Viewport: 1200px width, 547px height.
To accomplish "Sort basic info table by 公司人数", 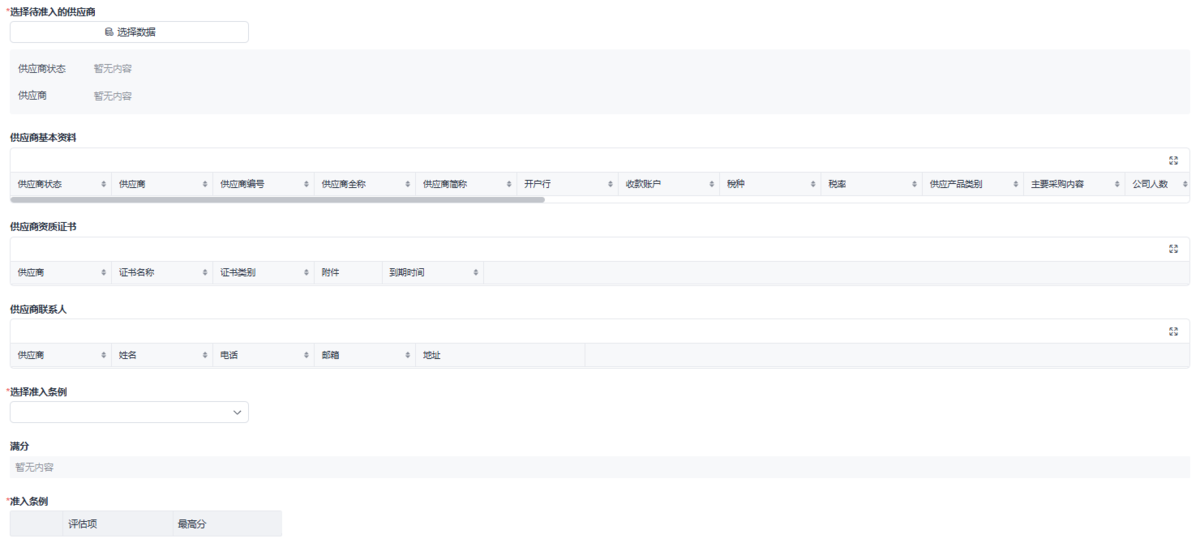I will (x=1184, y=184).
